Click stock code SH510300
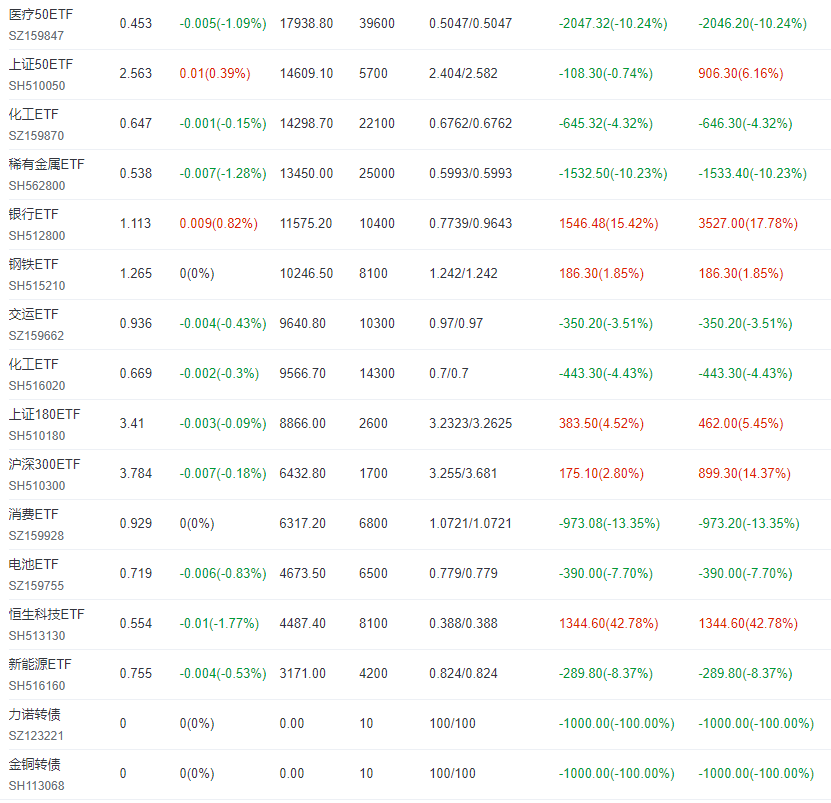The width and height of the screenshot is (831, 803). (37, 486)
